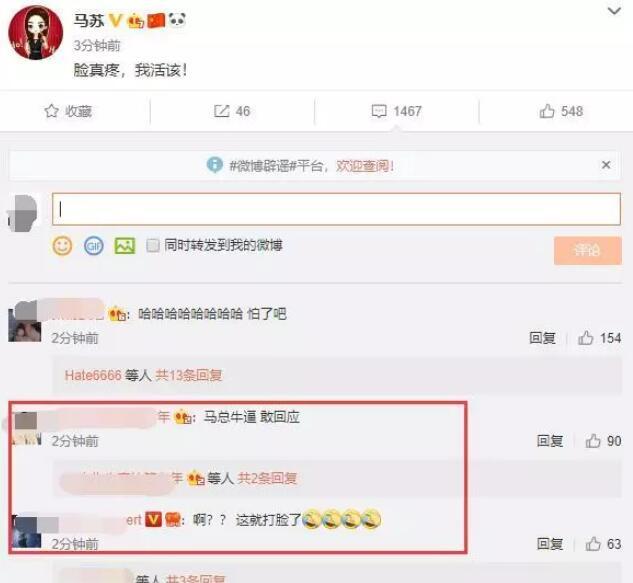The height and width of the screenshot is (583, 633).
Task: Click the 欢迎查阅 link in banner
Action: (x=365, y=166)
